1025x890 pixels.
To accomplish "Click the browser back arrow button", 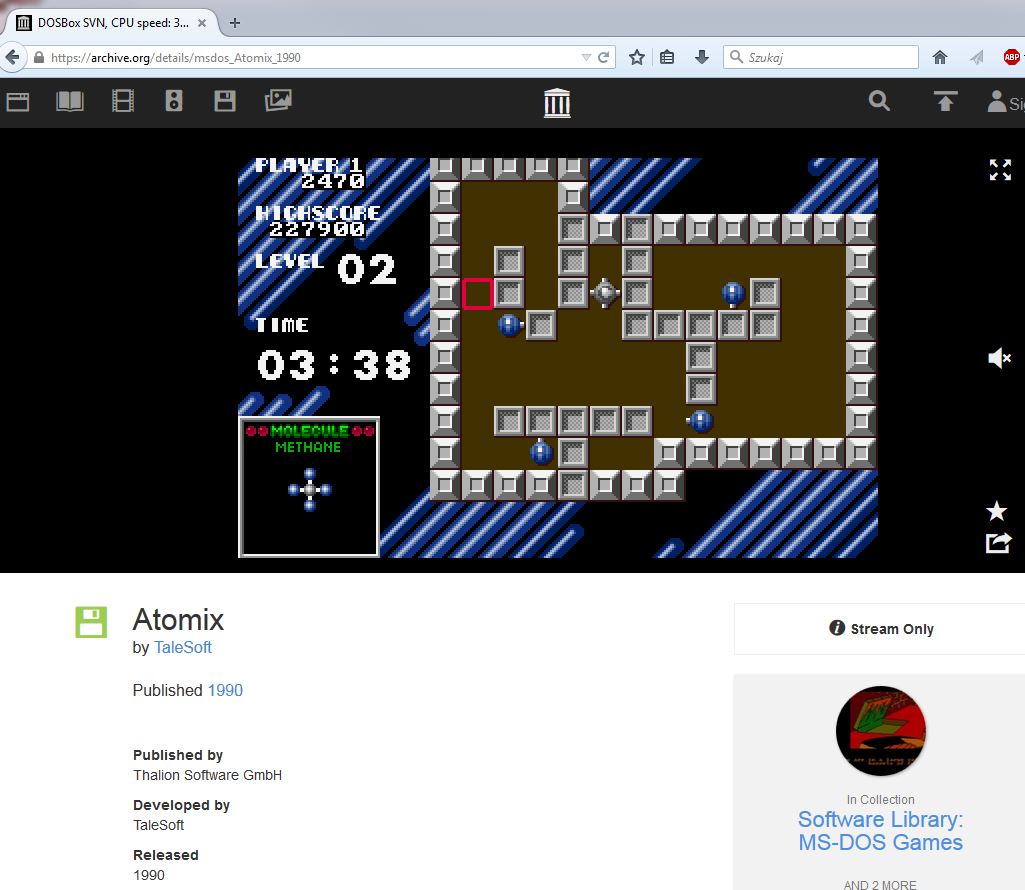I will point(12,58).
